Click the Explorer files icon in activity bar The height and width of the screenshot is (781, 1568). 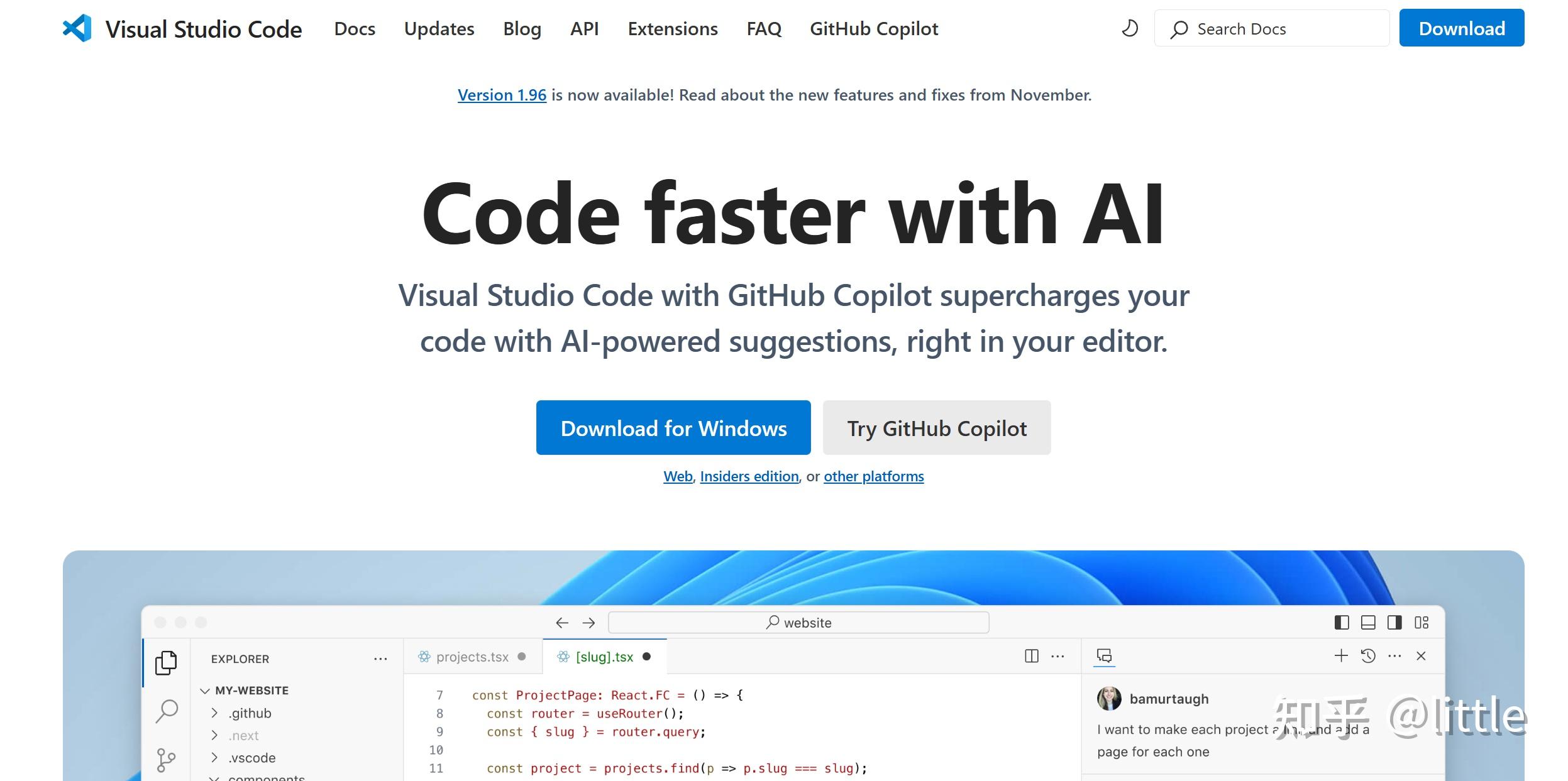tap(166, 662)
